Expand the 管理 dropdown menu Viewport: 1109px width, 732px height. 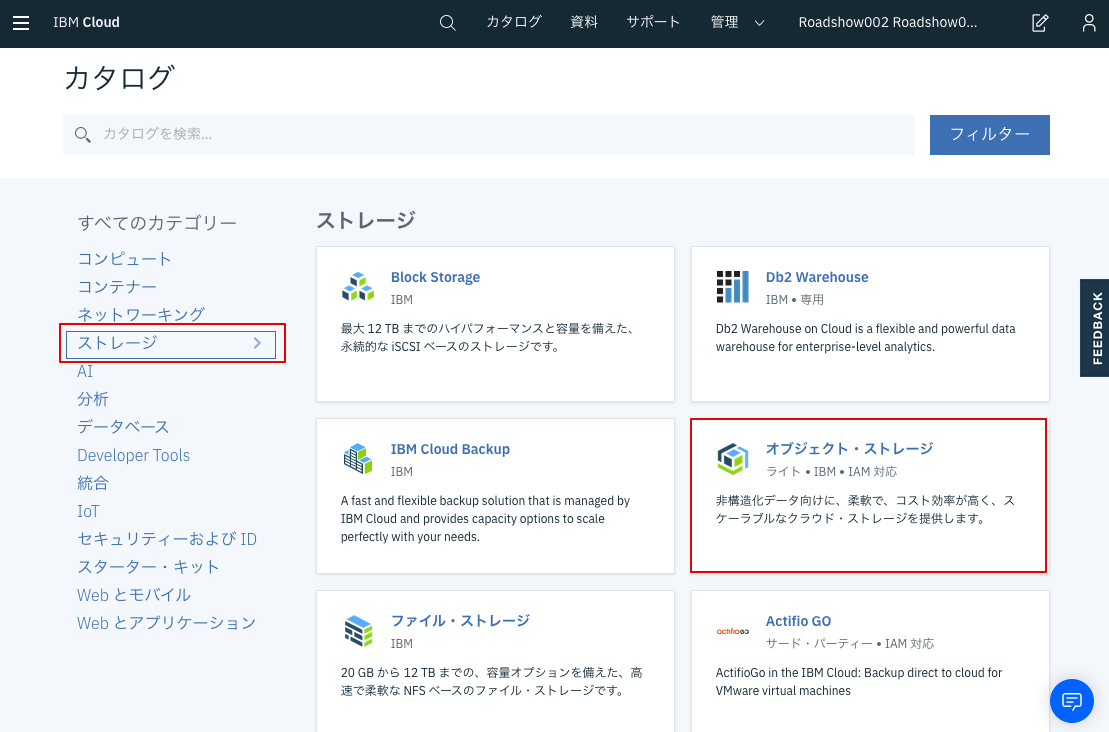[737, 23]
